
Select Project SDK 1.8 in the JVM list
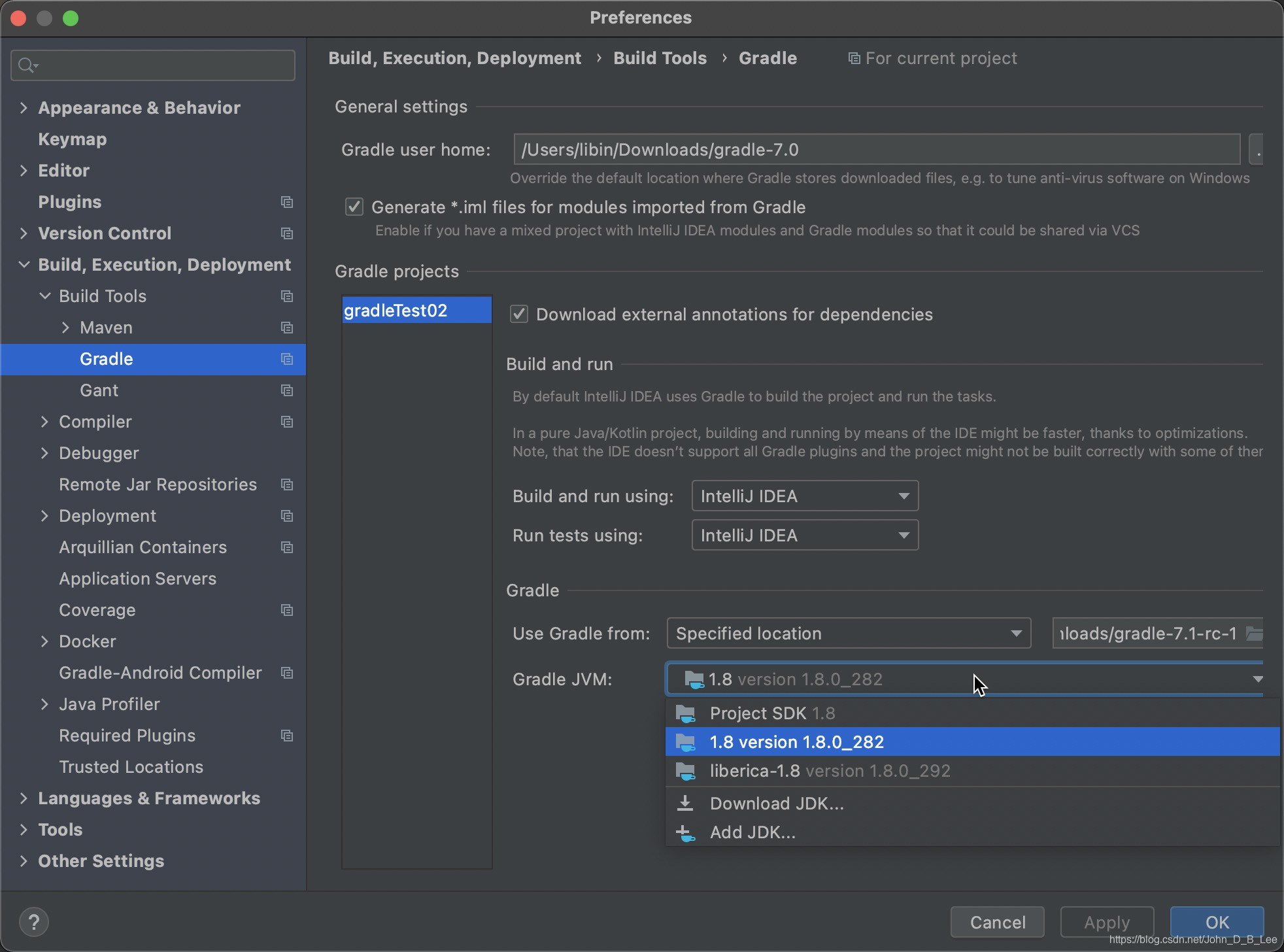point(772,713)
